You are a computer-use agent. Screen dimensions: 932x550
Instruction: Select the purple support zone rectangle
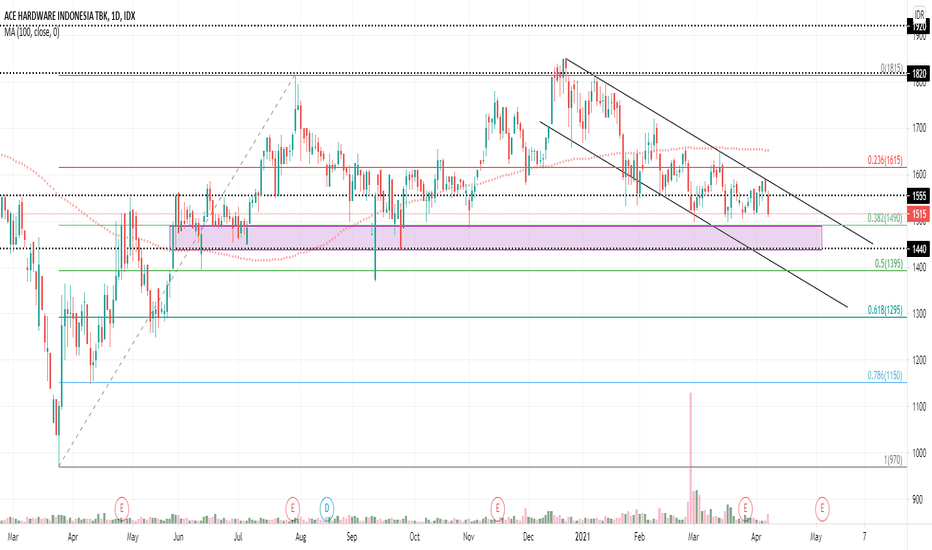(496, 238)
